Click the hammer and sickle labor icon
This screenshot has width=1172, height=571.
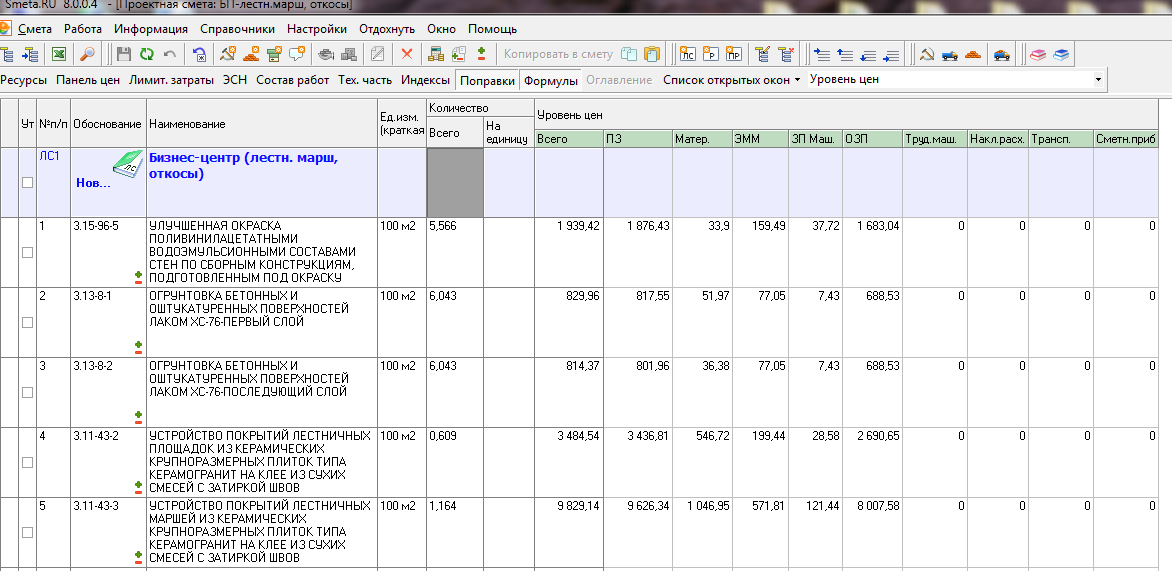click(926, 54)
